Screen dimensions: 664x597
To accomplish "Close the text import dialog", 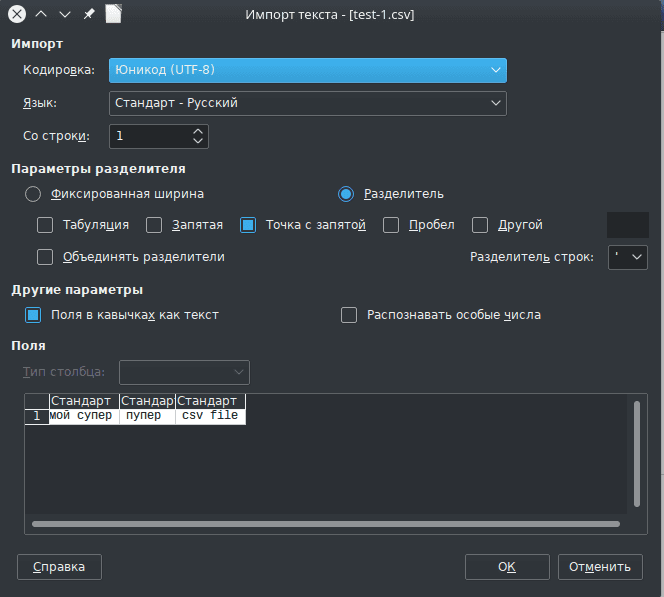I will (17, 14).
